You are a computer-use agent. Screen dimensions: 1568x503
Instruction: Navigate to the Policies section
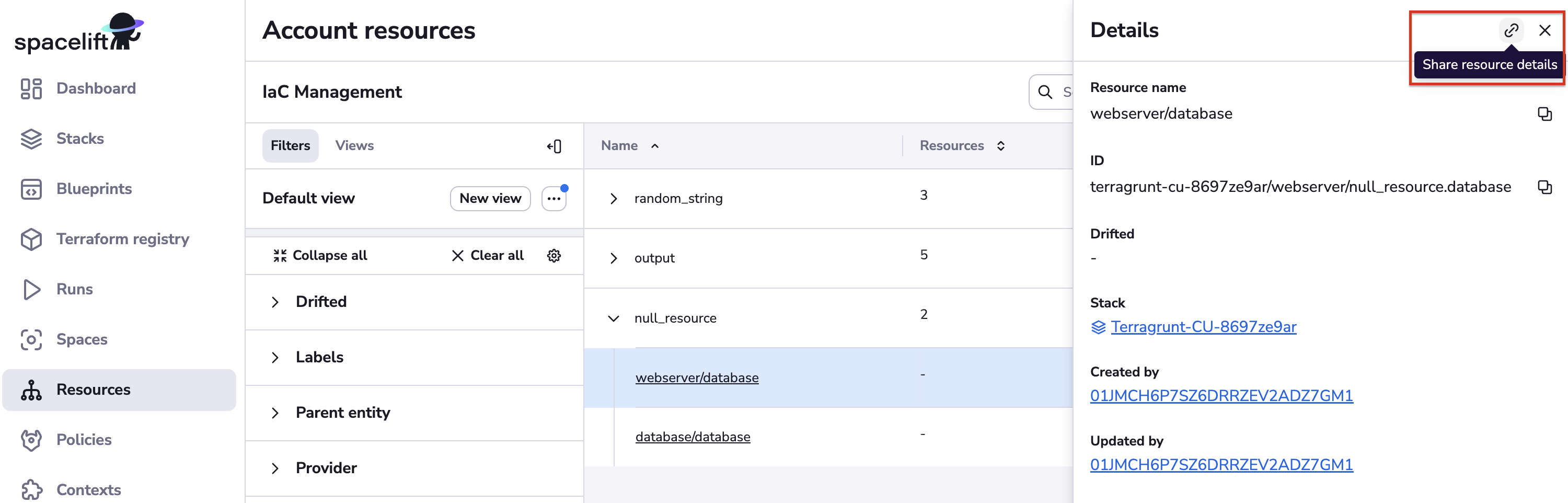pyautogui.click(x=84, y=440)
